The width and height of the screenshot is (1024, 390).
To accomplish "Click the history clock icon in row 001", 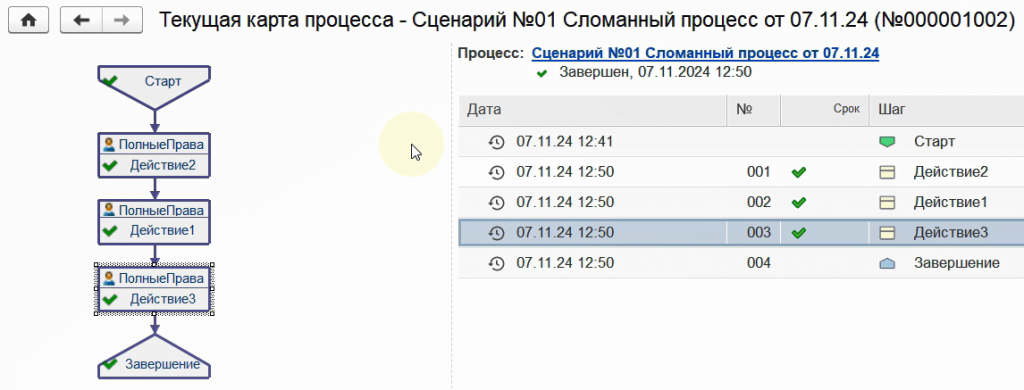I will (x=497, y=172).
